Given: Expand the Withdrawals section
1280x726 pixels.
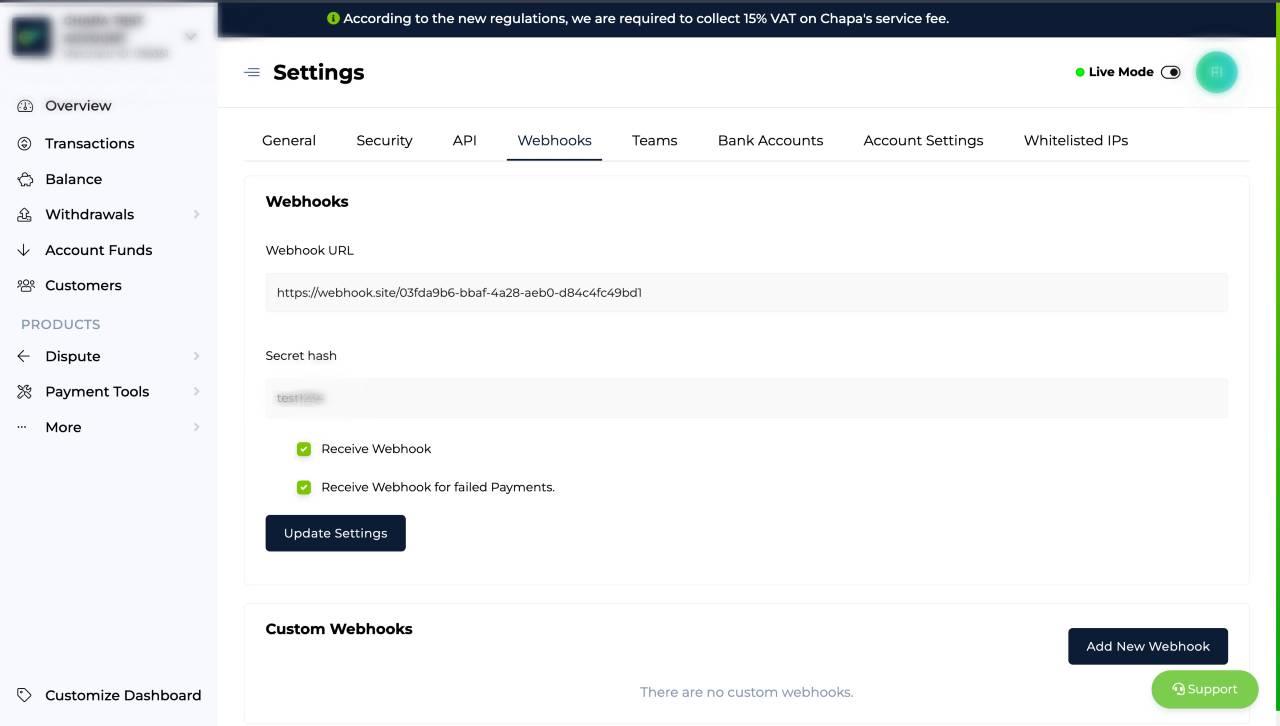Looking at the screenshot, I should 196,214.
